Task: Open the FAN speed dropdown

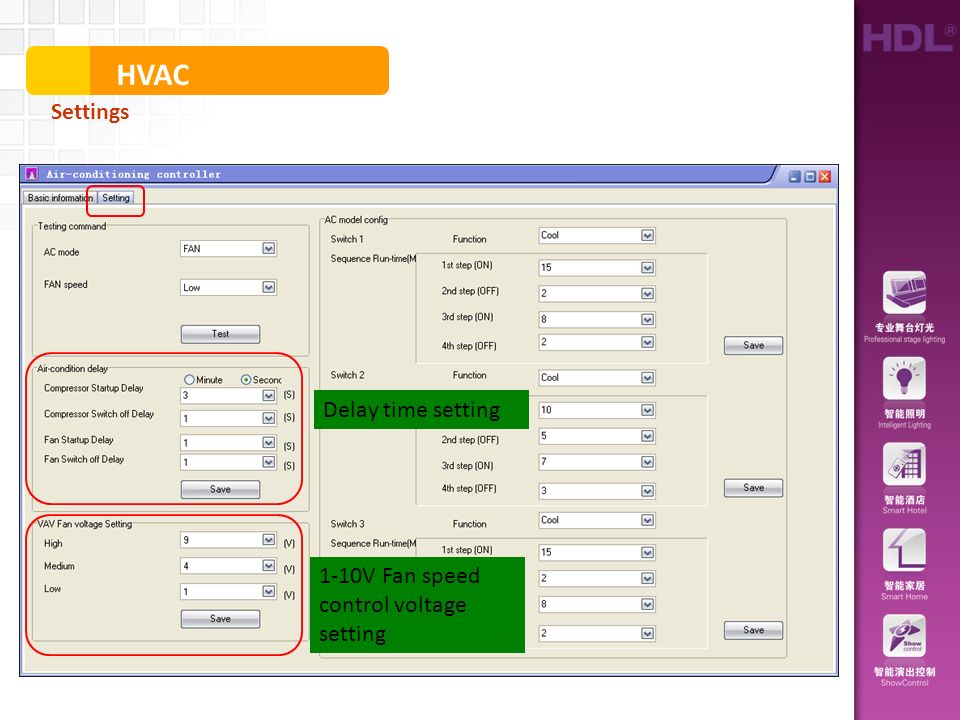Action: pyautogui.click(x=268, y=287)
